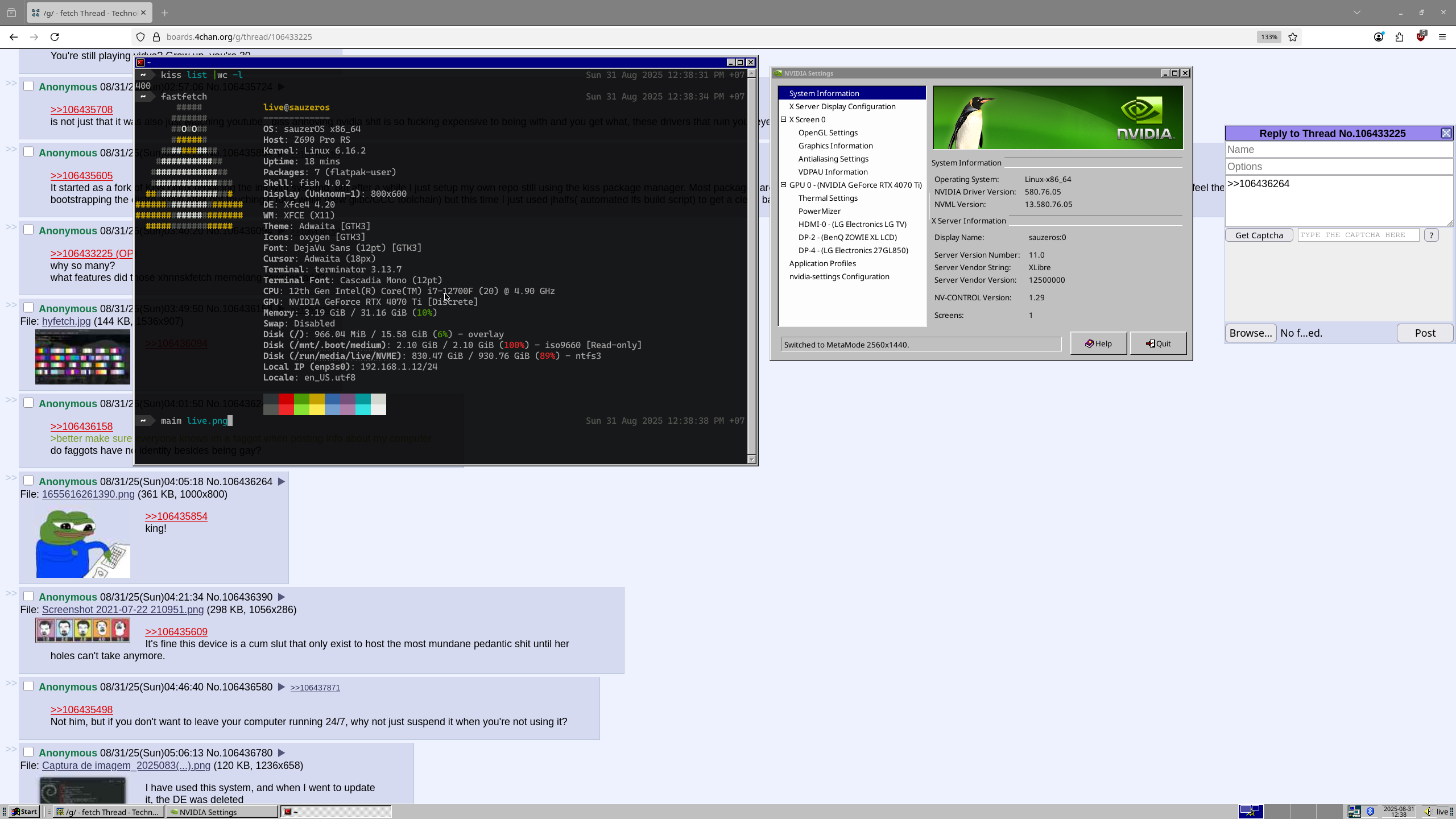This screenshot has width=1456, height=819.
Task: Close the Reply to Thread box
Action: [x=1446, y=133]
